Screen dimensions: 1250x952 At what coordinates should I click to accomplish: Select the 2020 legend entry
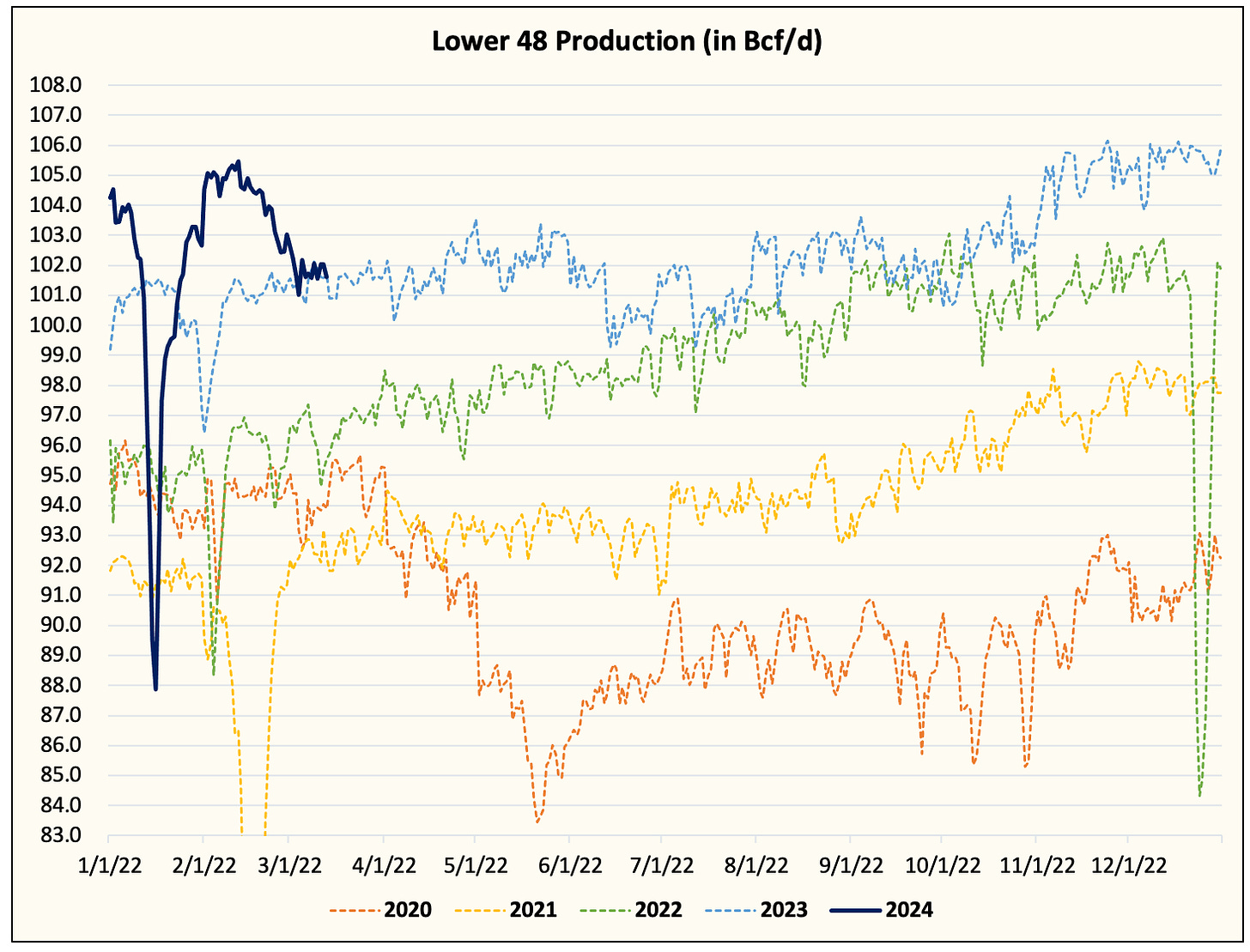380,910
